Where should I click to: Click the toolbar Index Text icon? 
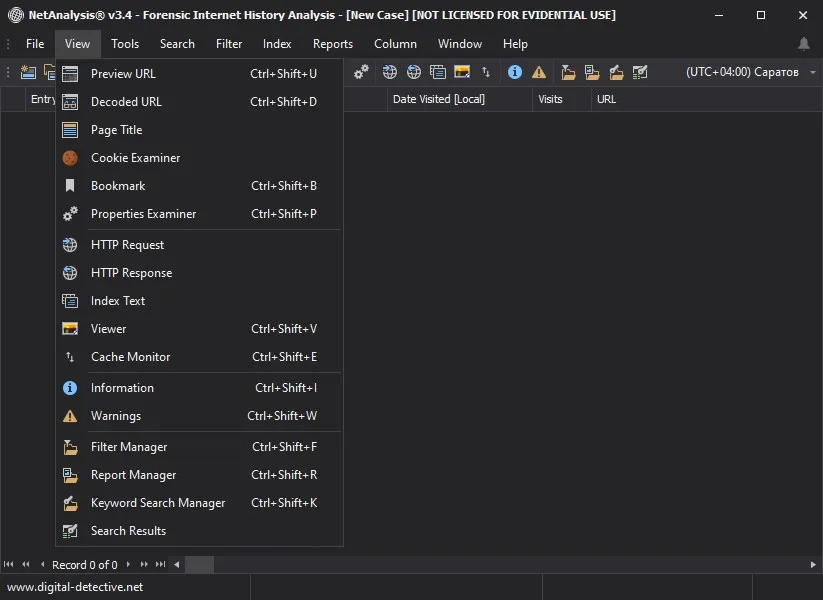[x=438, y=72]
